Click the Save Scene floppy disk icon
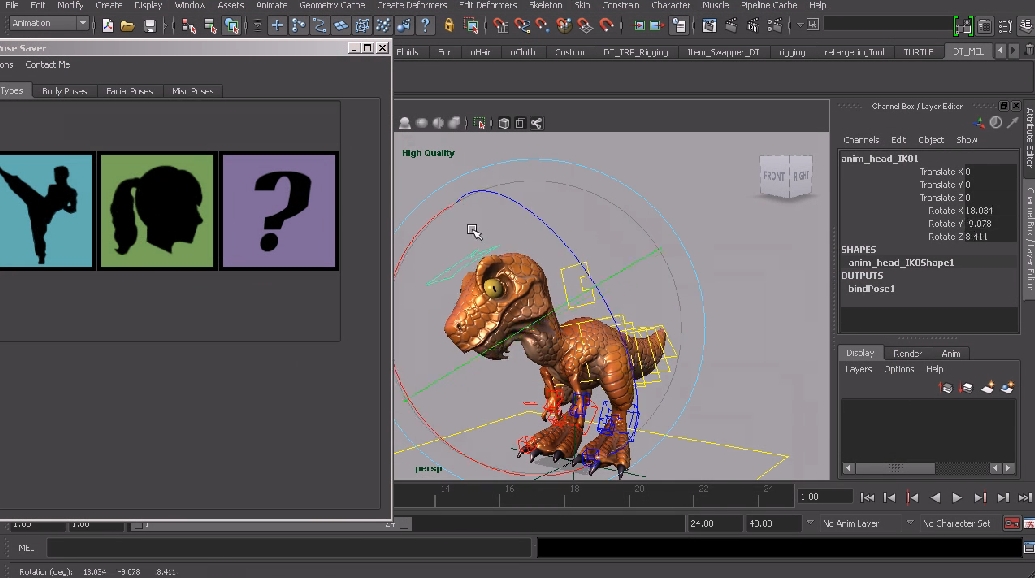This screenshot has width=1035, height=578. (x=150, y=26)
